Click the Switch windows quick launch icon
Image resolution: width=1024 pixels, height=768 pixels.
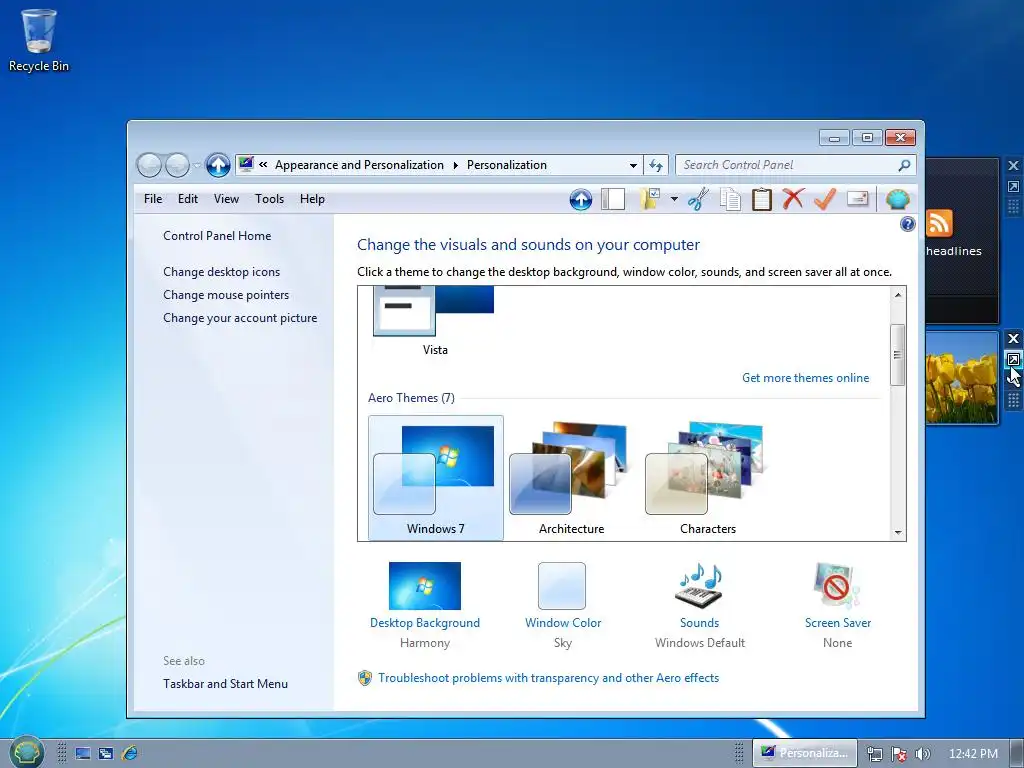click(106, 753)
